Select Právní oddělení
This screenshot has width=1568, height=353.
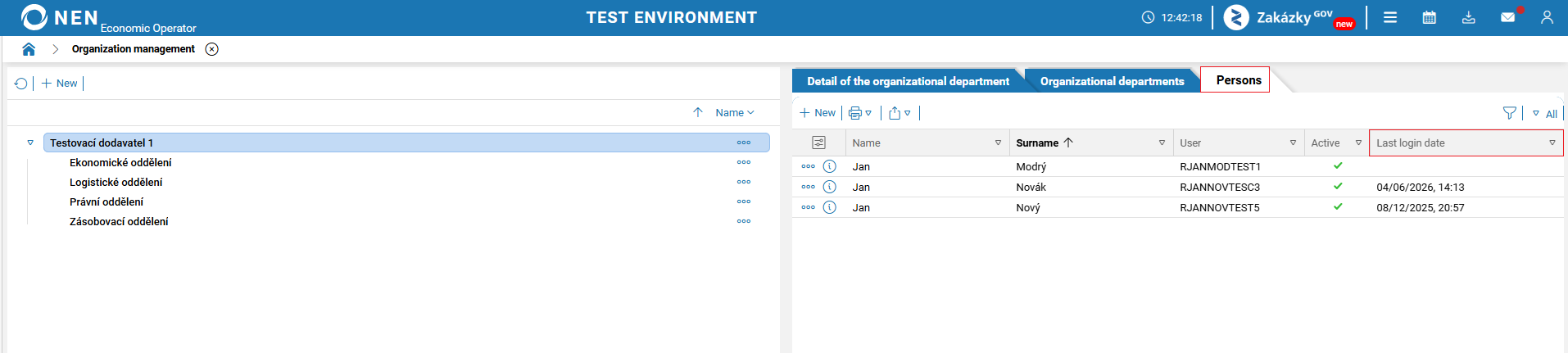click(106, 201)
